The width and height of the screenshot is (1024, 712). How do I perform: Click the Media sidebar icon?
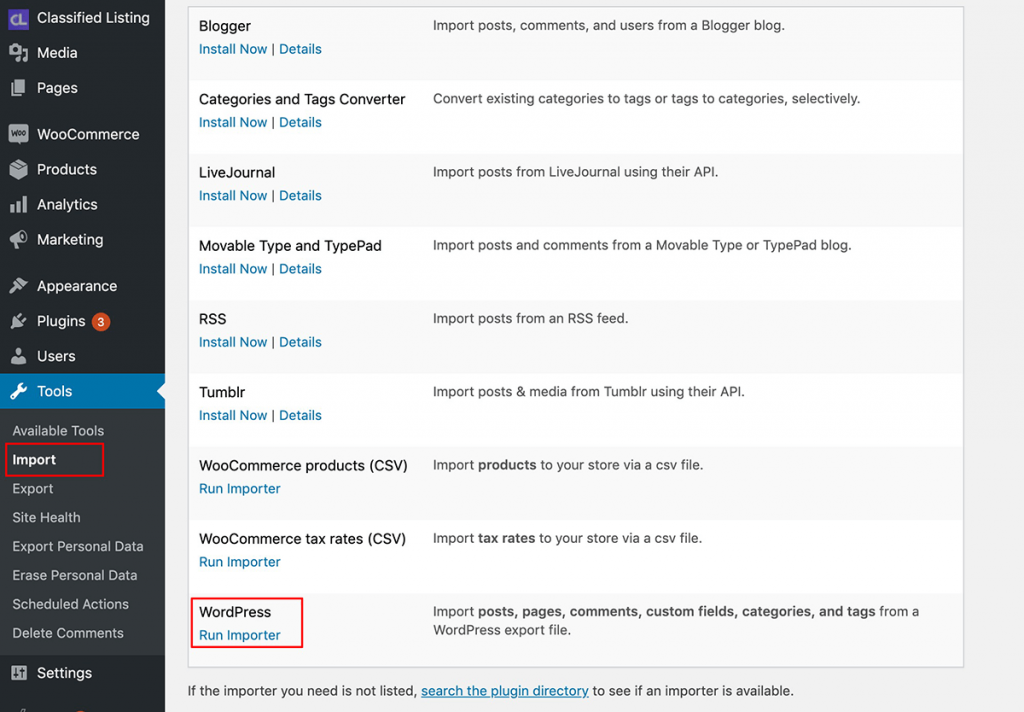(18, 53)
